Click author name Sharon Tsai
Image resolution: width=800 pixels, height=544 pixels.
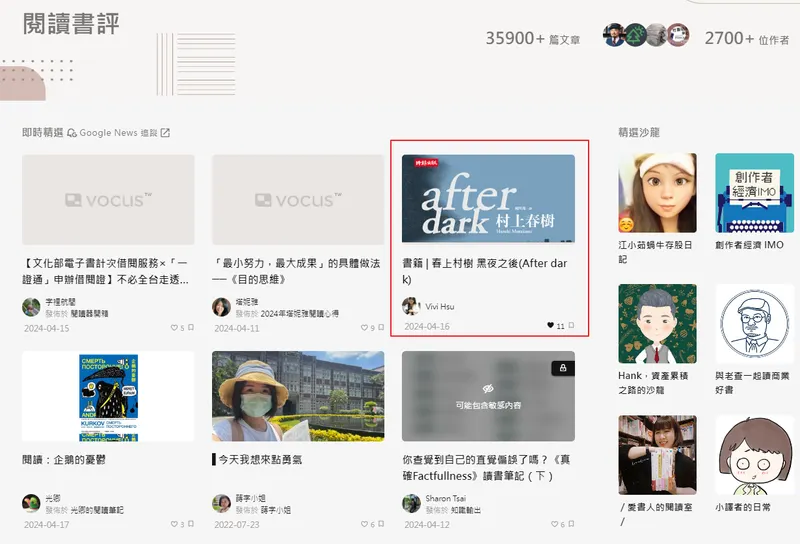pos(445,498)
